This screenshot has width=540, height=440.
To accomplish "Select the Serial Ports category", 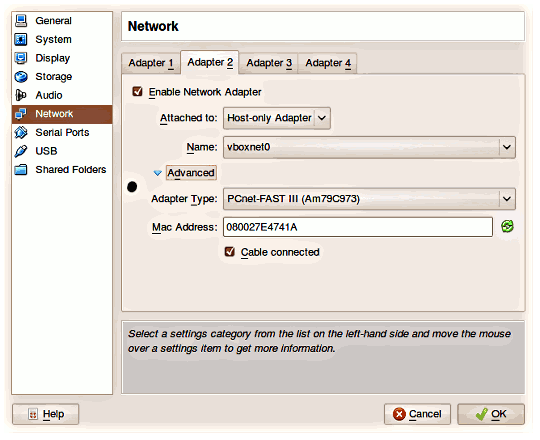I will coord(62,132).
